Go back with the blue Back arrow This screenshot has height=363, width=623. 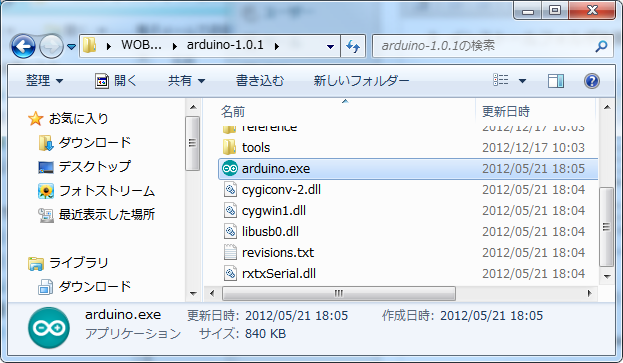point(23,46)
